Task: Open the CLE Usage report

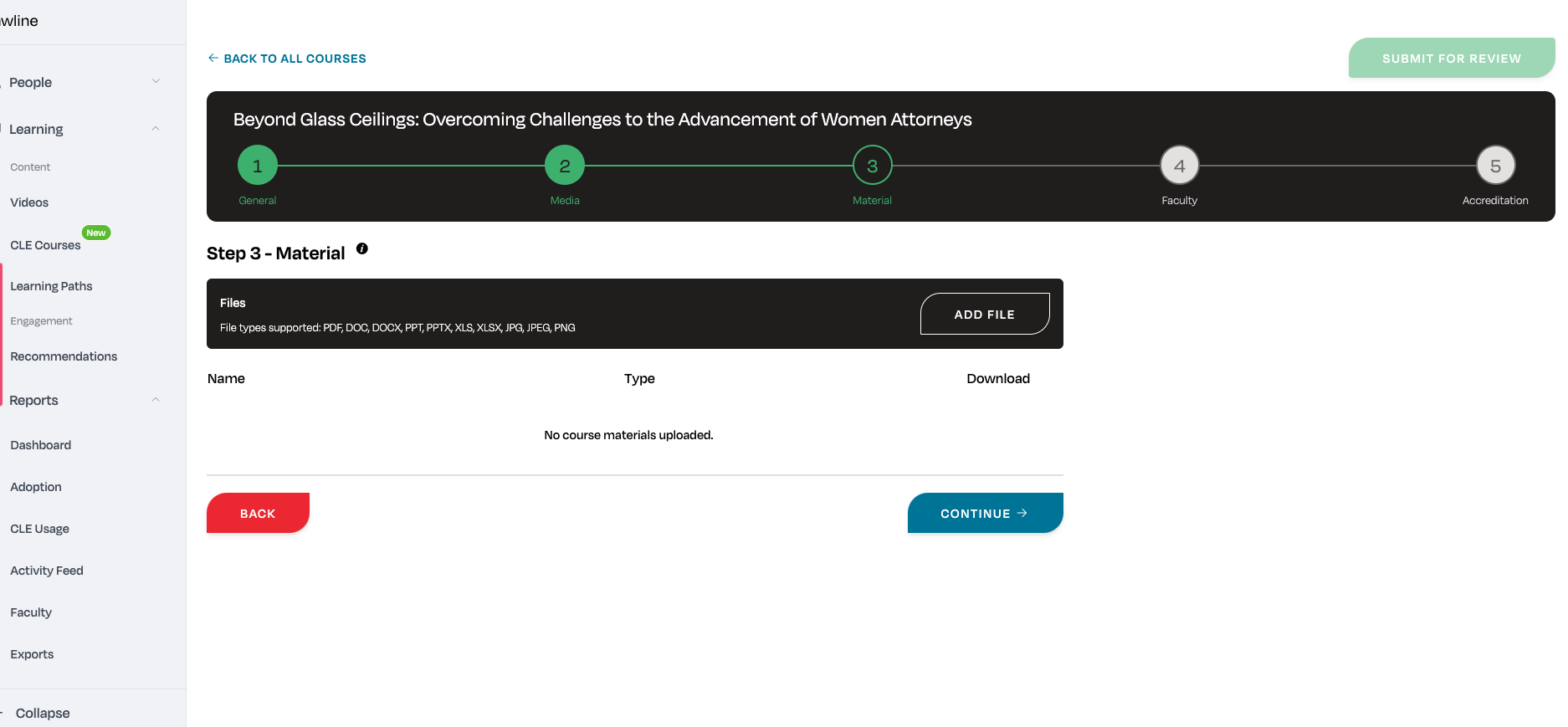Action: click(39, 529)
